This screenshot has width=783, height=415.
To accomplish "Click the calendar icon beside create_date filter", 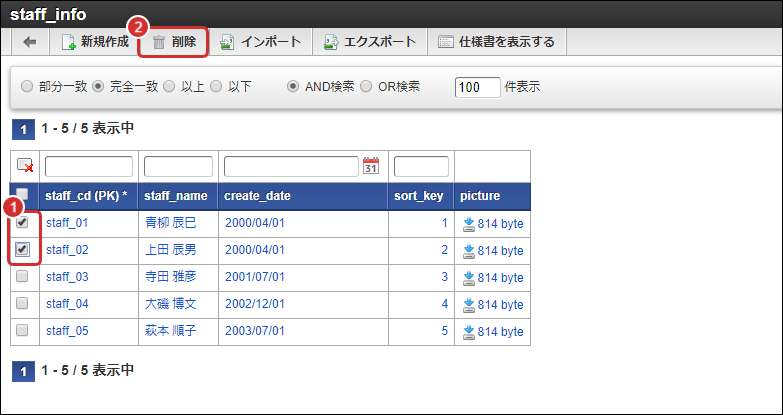I will [371, 166].
